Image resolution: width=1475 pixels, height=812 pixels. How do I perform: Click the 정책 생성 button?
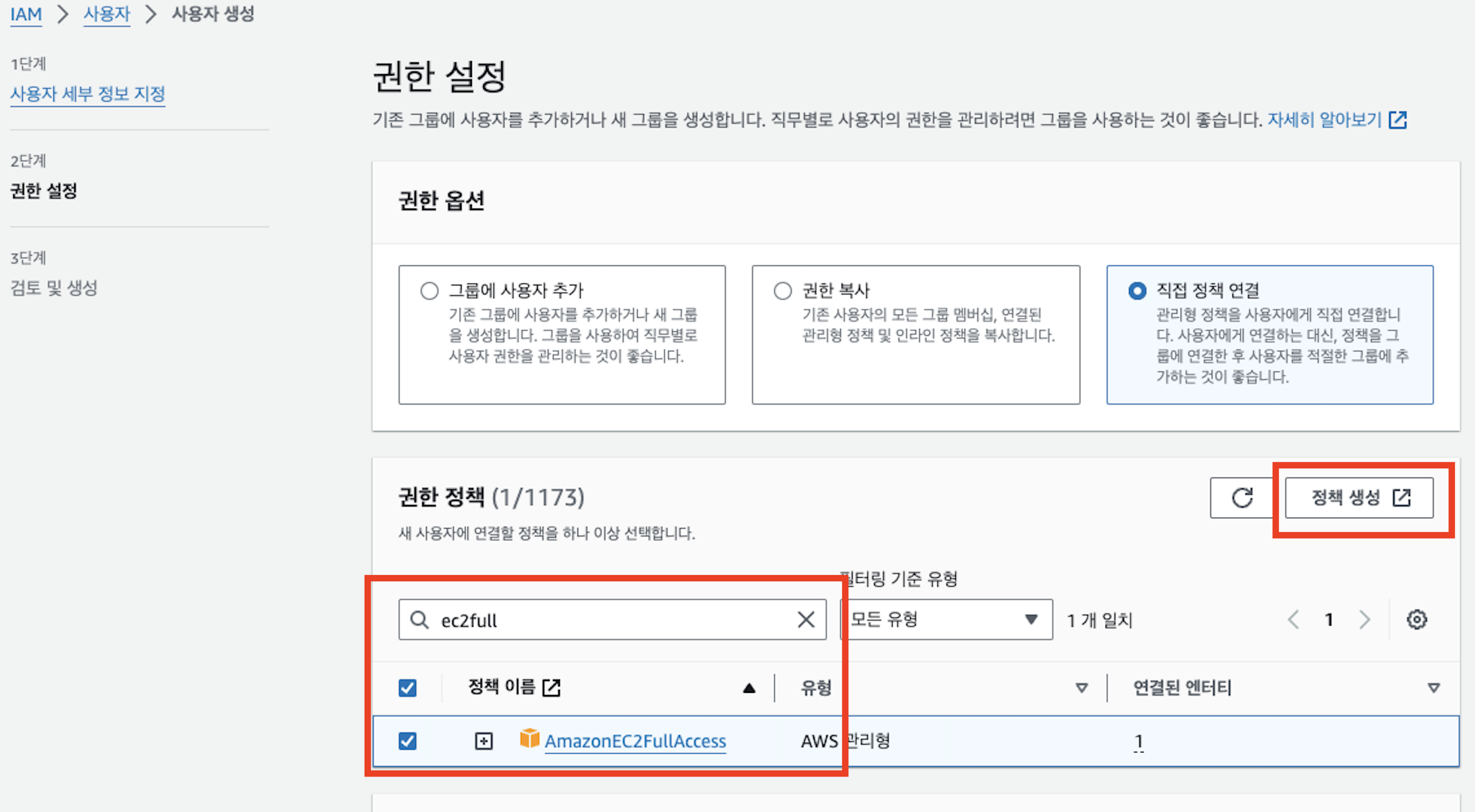[x=1359, y=497]
